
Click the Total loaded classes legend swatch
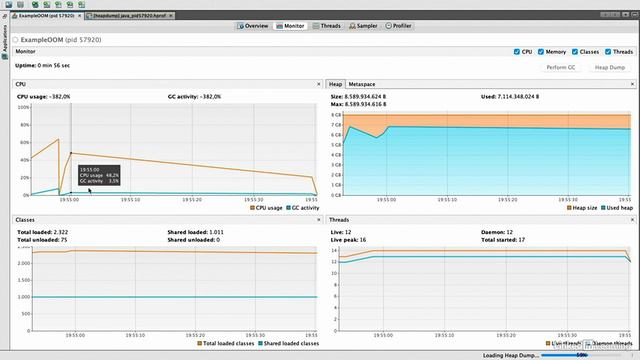(x=200, y=343)
